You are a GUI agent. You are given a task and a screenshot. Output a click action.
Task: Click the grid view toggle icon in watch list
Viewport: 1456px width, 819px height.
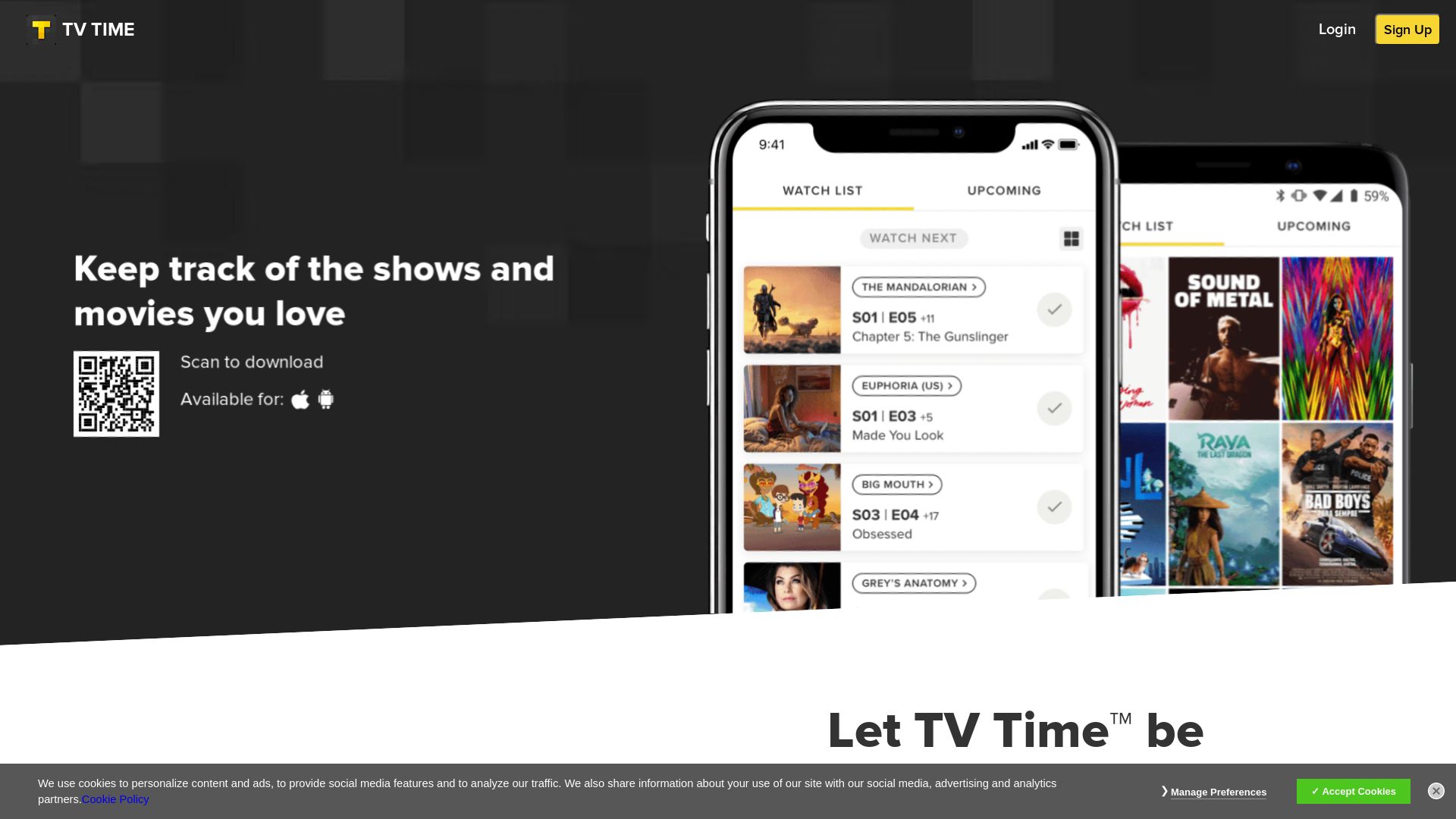pos(1071,238)
